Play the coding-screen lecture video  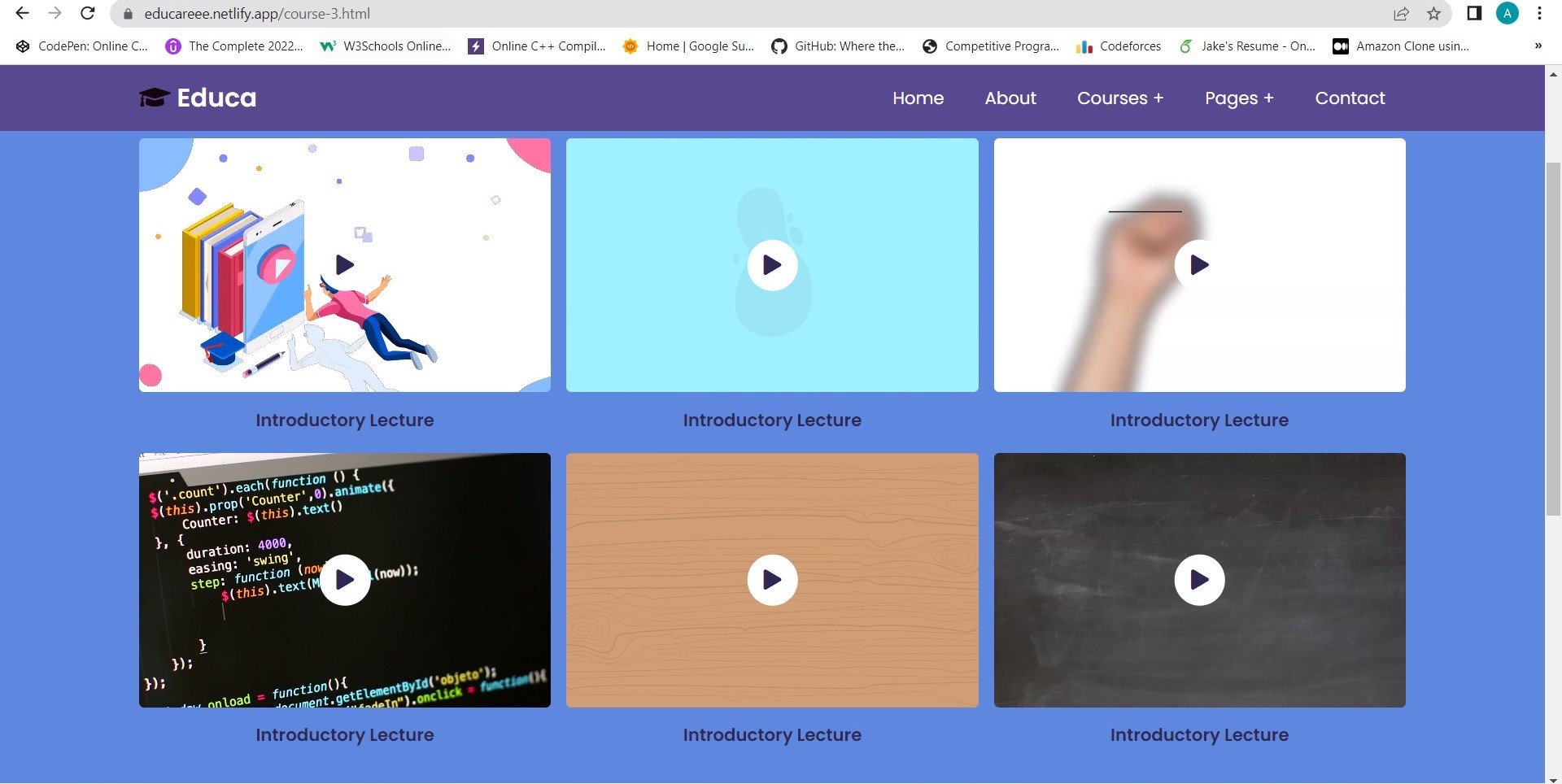344,579
